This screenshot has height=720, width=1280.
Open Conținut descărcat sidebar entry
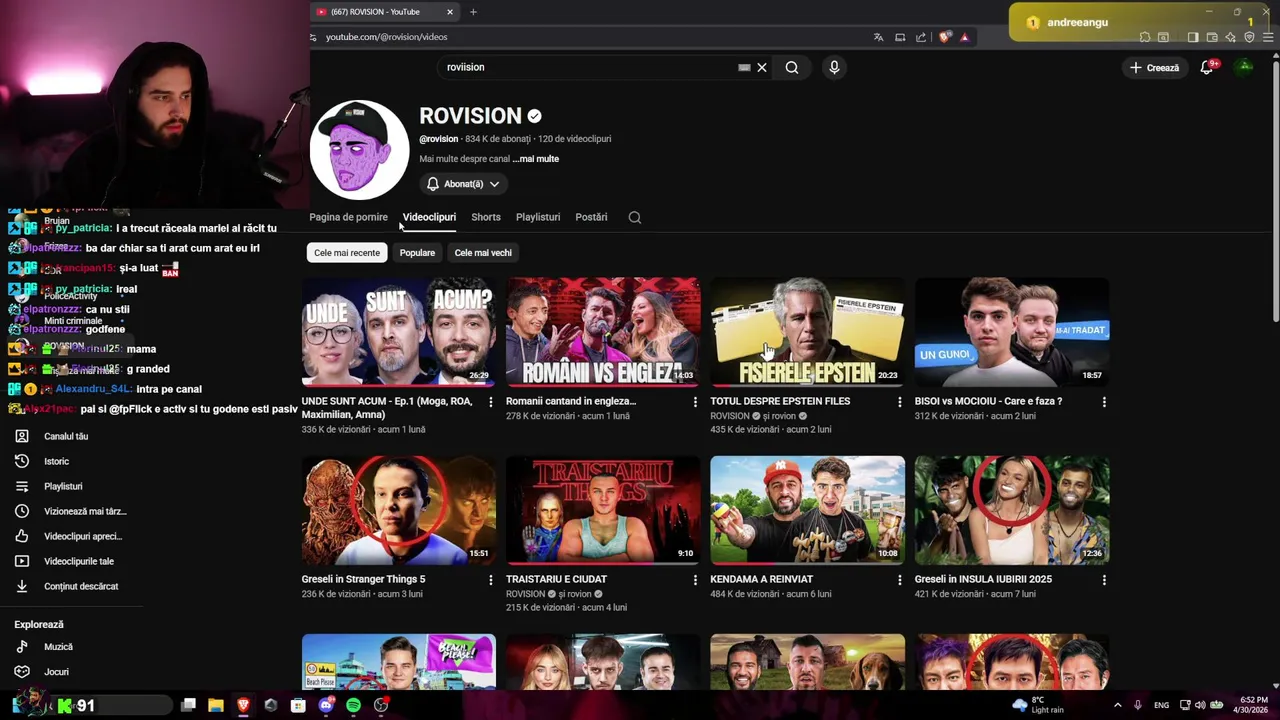81,587
